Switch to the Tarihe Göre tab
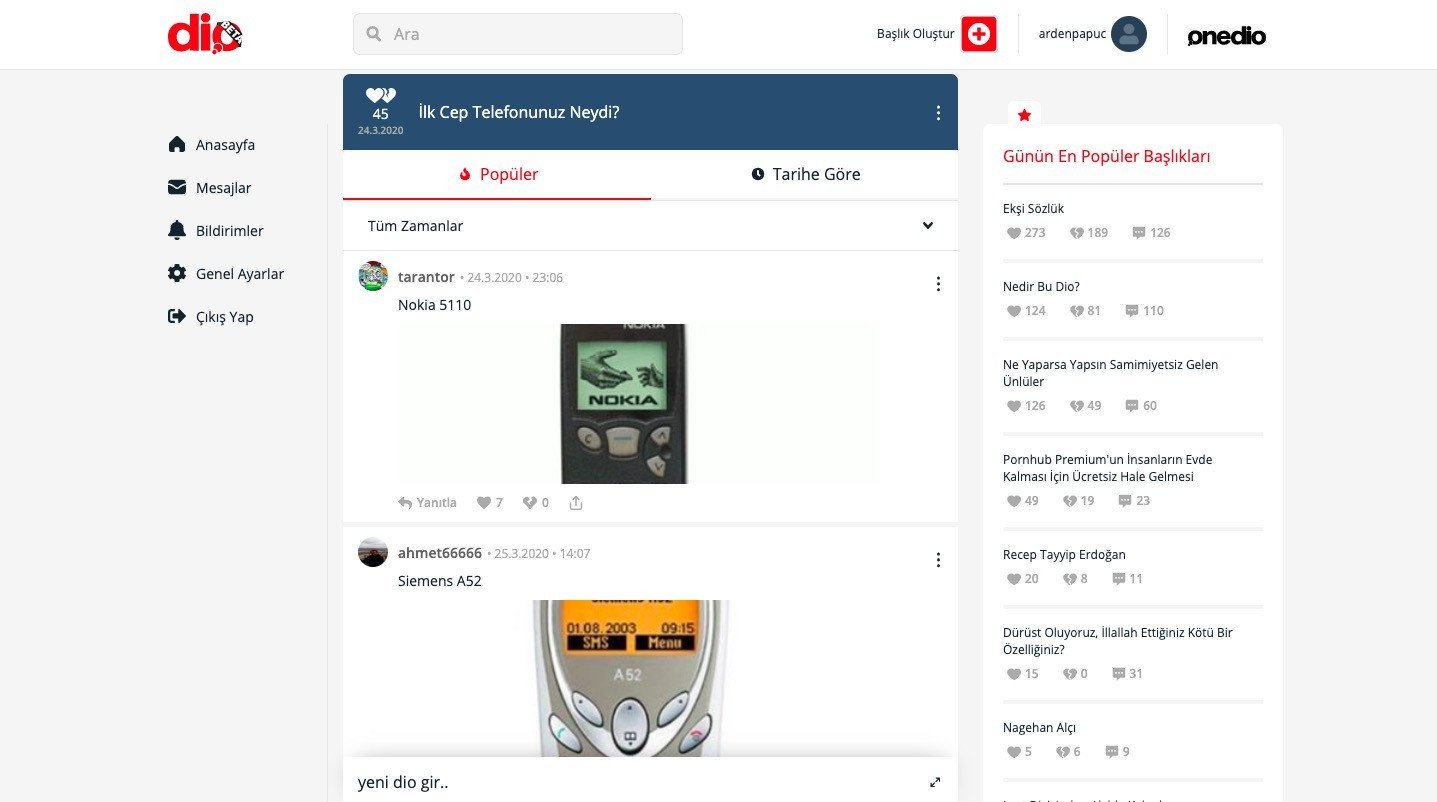1437x802 pixels. coord(805,174)
